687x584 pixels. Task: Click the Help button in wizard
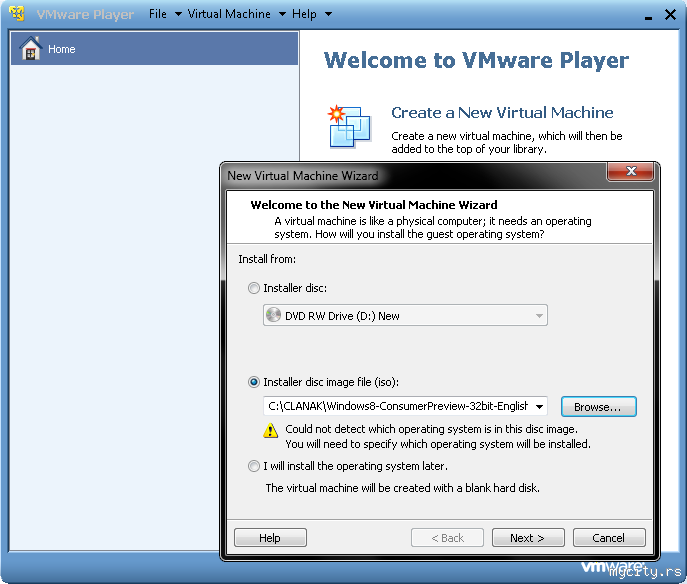point(270,538)
